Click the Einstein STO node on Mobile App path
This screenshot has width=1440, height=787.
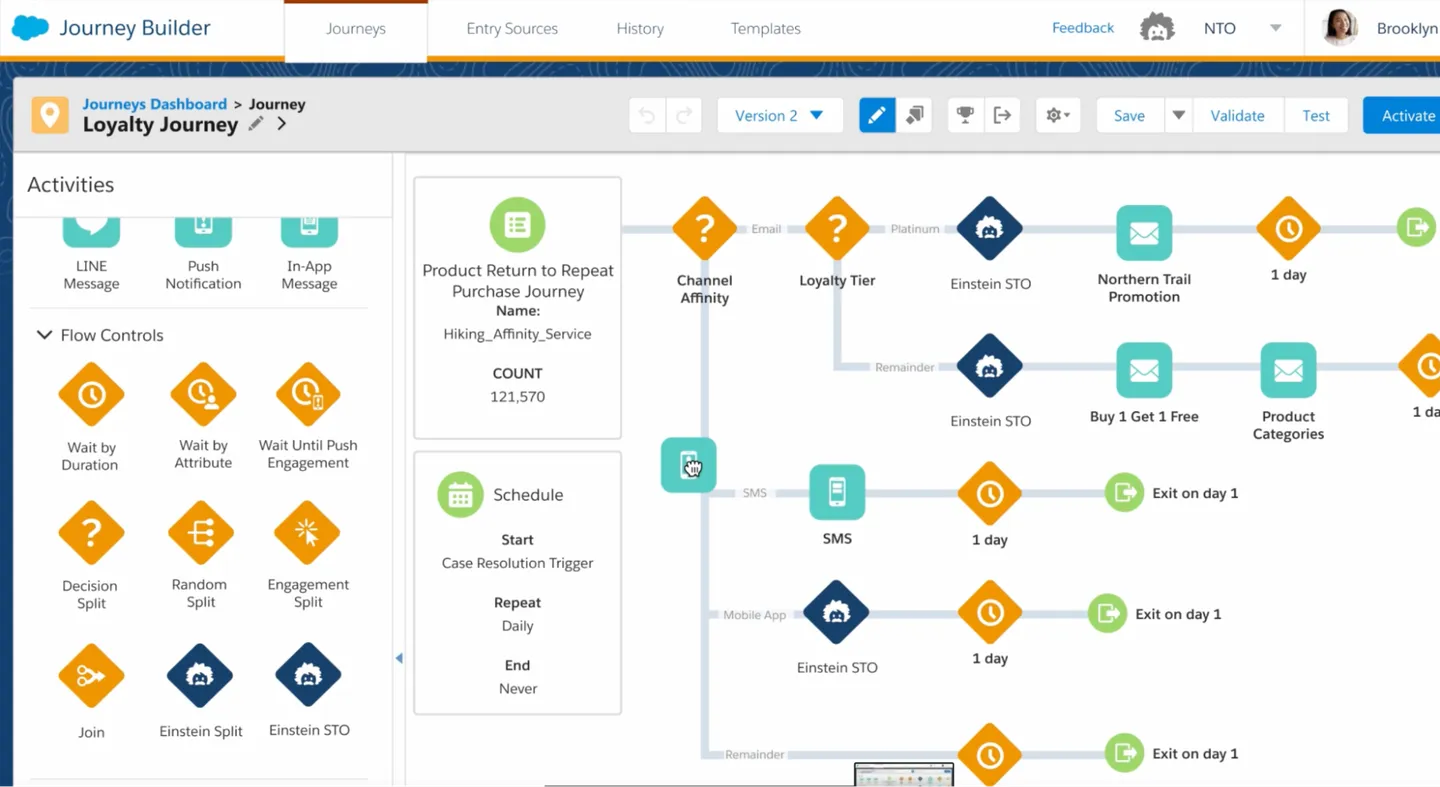pyautogui.click(x=836, y=612)
